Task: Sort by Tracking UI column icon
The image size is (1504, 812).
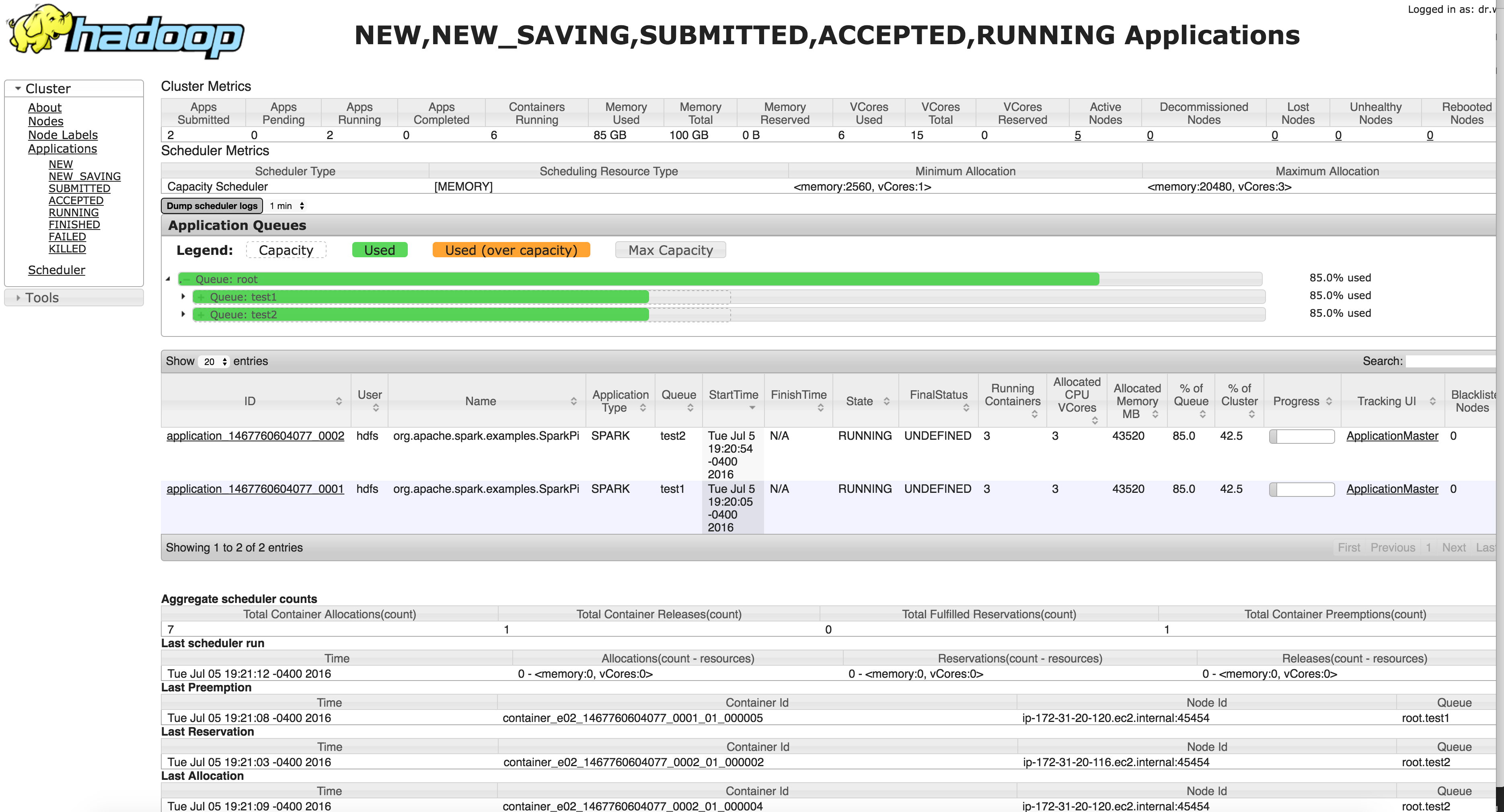Action: tap(1432, 401)
